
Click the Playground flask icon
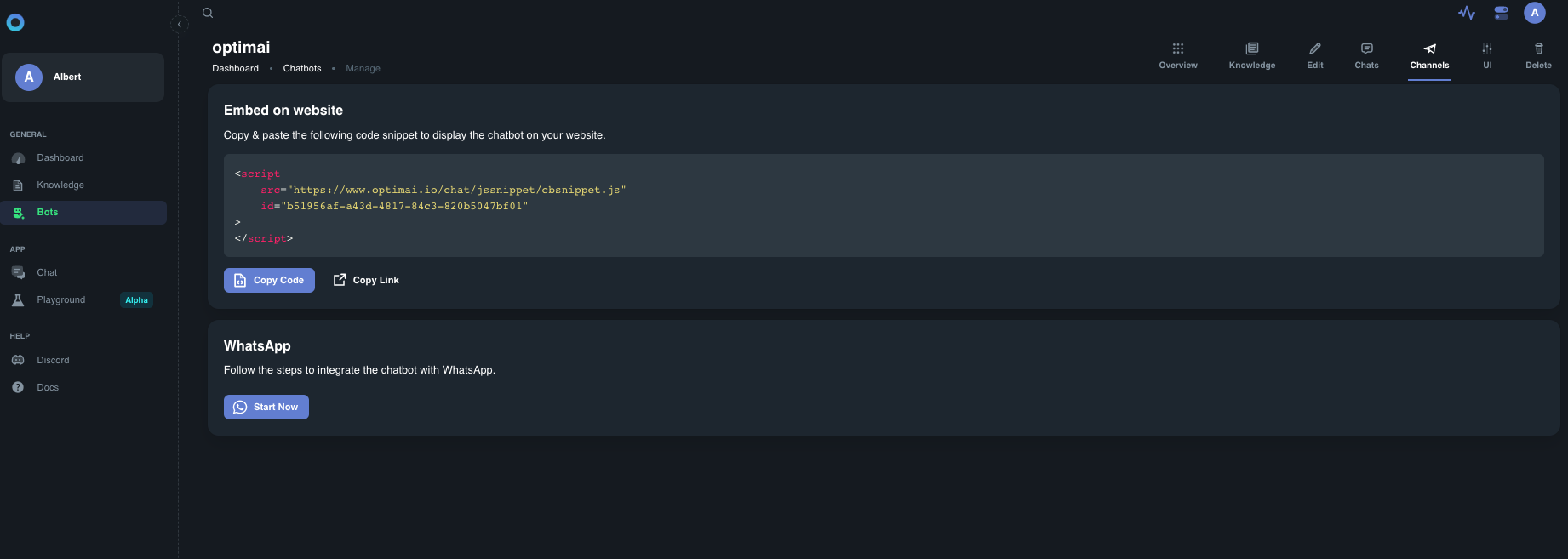(x=18, y=300)
